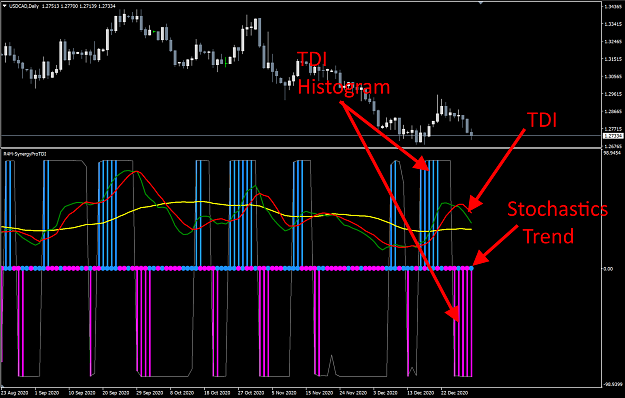Image resolution: width=625 pixels, height=398 pixels.
Task: Click the 27 Oct 2020 date label
Action: (x=251, y=393)
